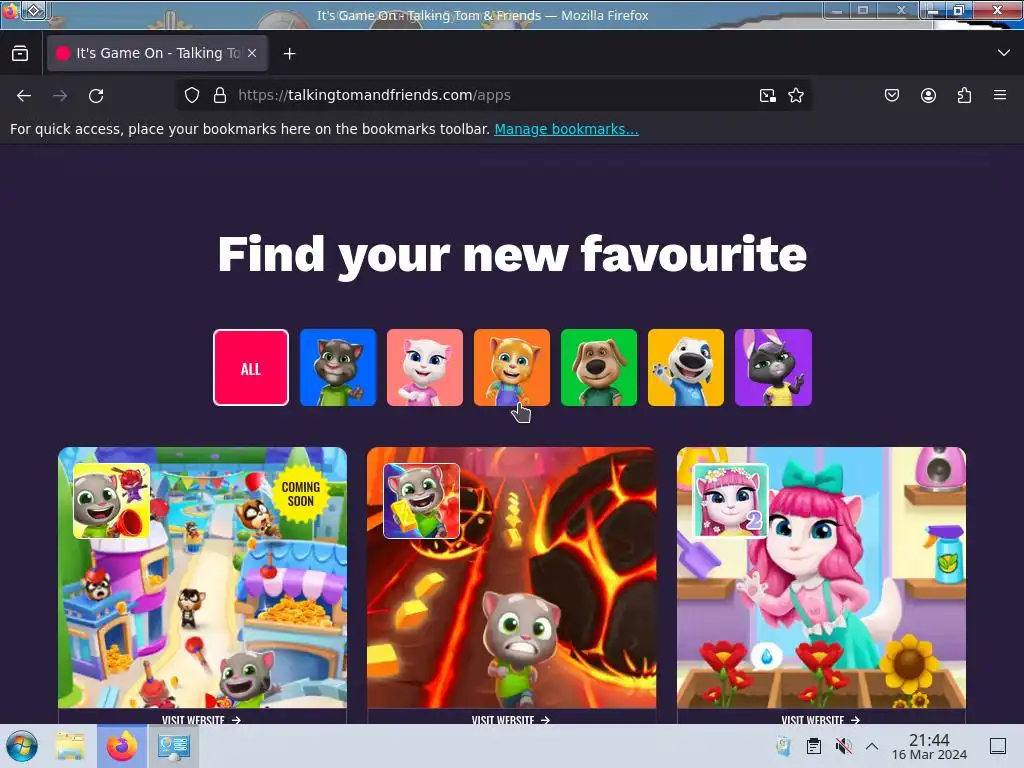Reload the current page
Viewport: 1024px width, 768px height.
tap(96, 95)
